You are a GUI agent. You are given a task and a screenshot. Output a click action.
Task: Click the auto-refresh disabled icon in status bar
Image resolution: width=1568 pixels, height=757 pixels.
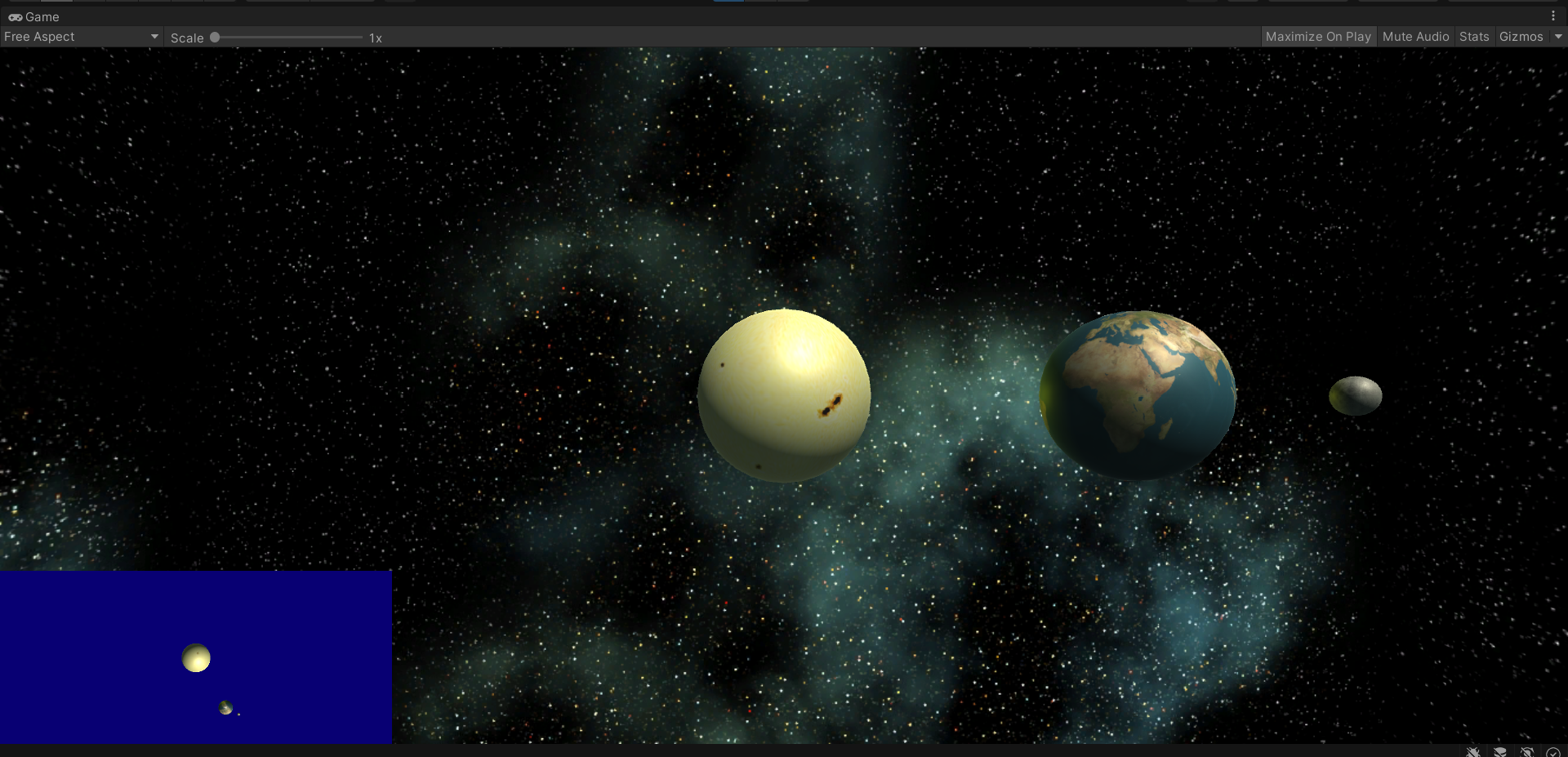pyautogui.click(x=1526, y=752)
